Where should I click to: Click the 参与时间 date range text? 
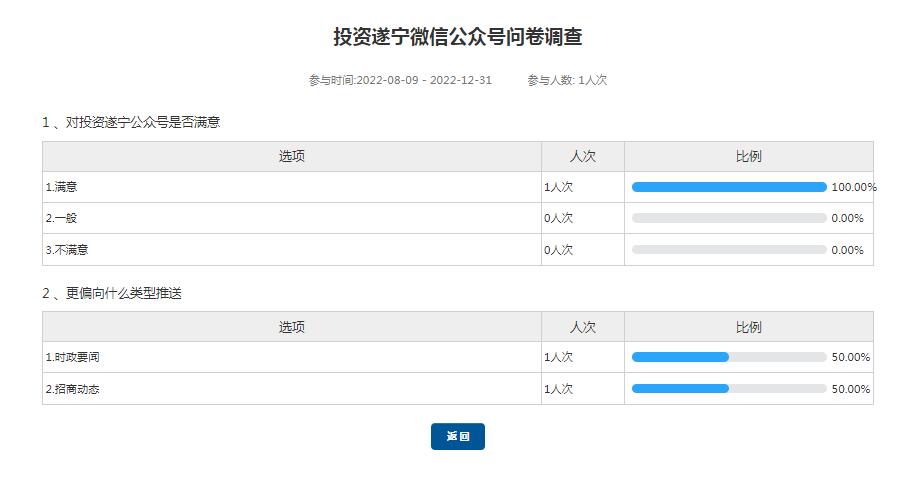click(400, 80)
